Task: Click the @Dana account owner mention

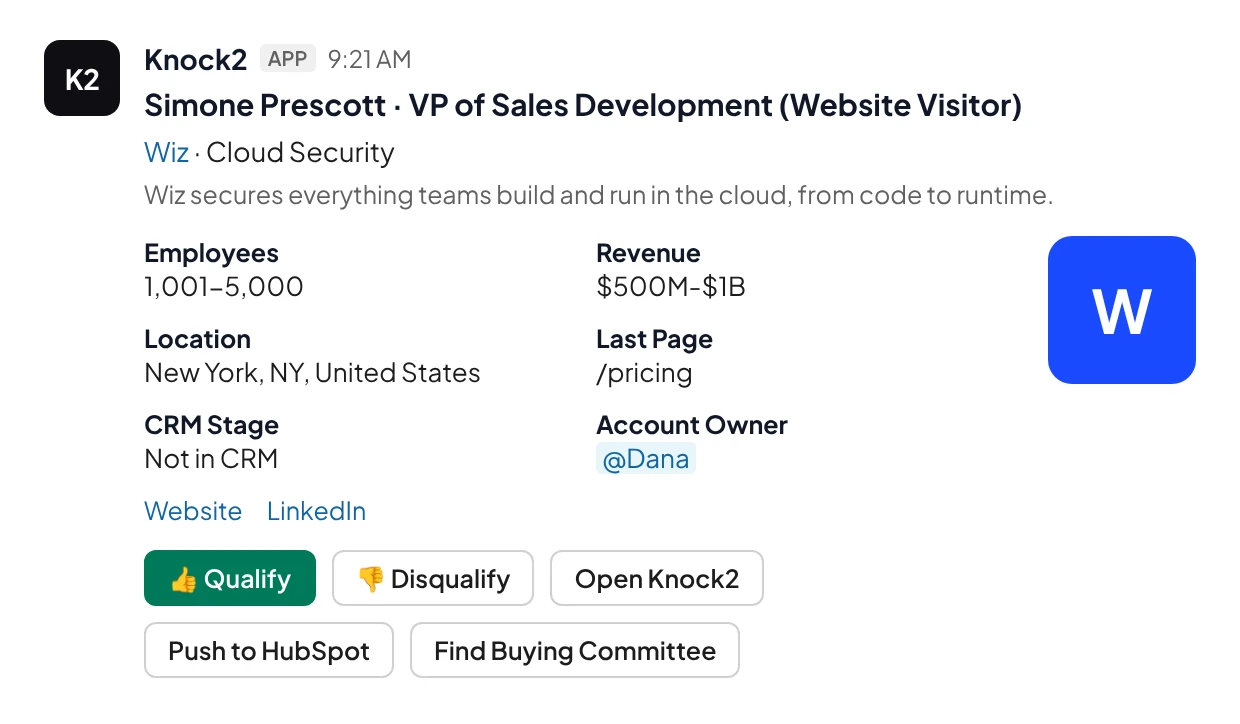Action: [646, 459]
